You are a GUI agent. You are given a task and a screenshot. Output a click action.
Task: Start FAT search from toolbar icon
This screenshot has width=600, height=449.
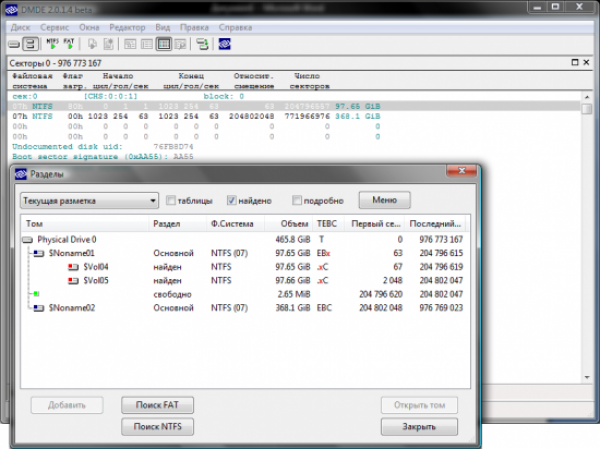pos(70,44)
